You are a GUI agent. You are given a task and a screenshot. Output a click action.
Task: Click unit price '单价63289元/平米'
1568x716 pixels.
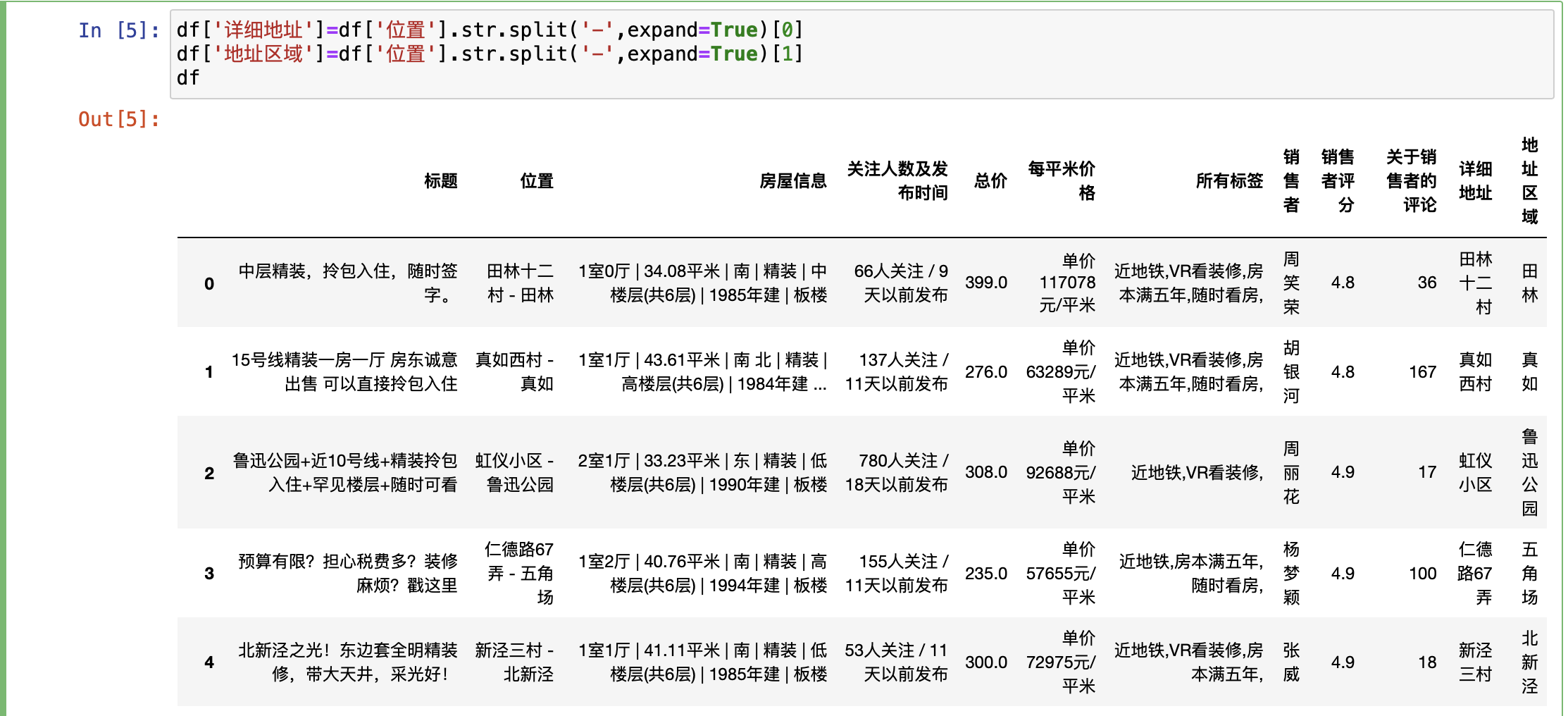(1061, 372)
